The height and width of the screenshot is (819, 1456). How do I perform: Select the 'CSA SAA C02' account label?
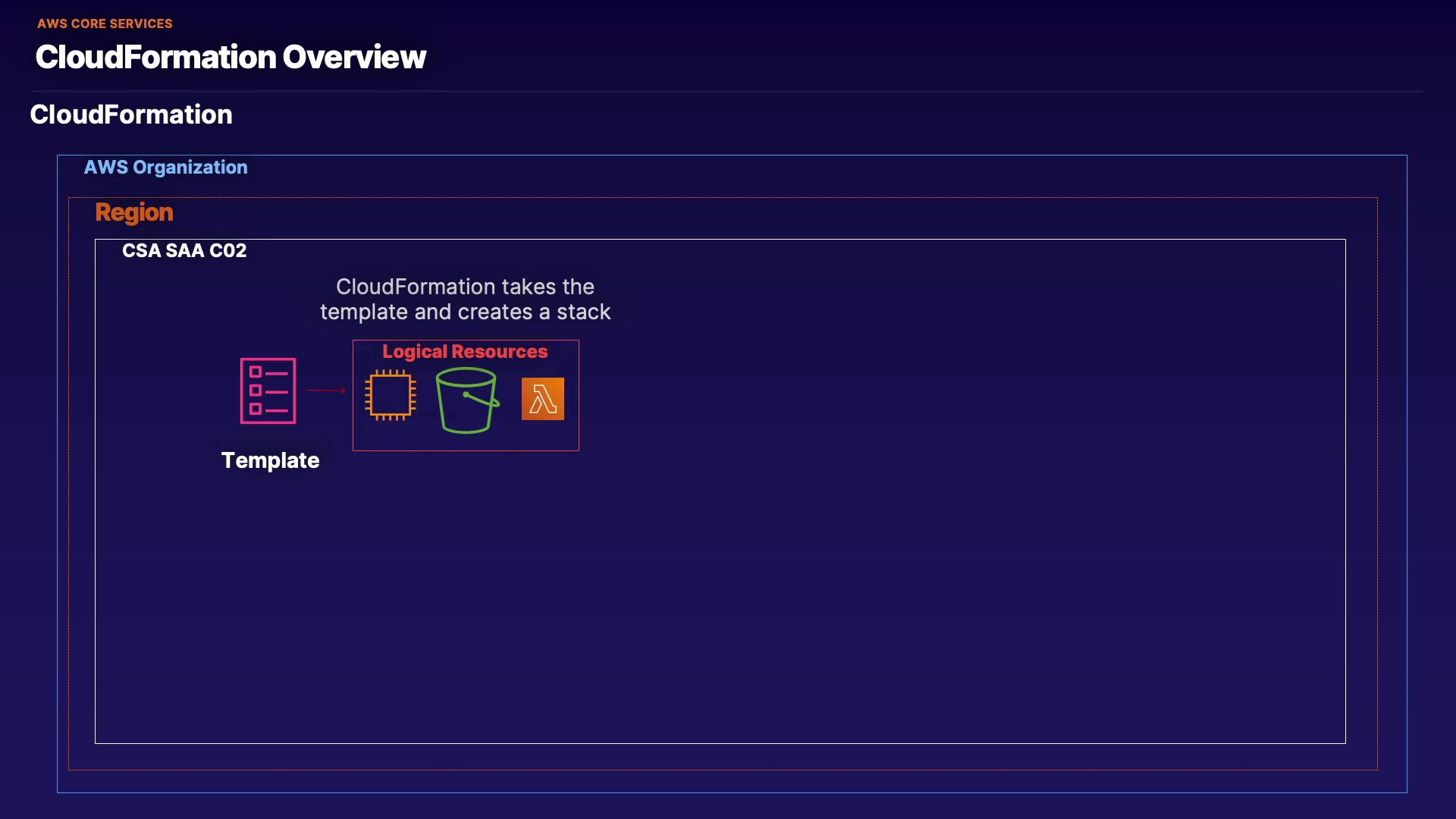tap(184, 251)
